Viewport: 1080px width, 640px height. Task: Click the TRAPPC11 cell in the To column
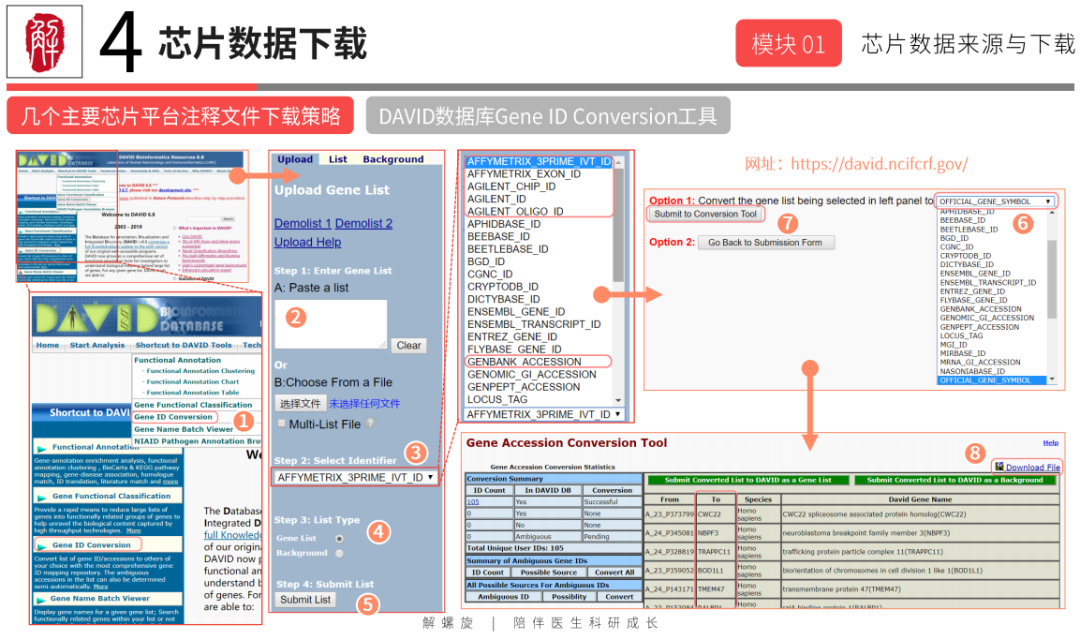coord(715,552)
